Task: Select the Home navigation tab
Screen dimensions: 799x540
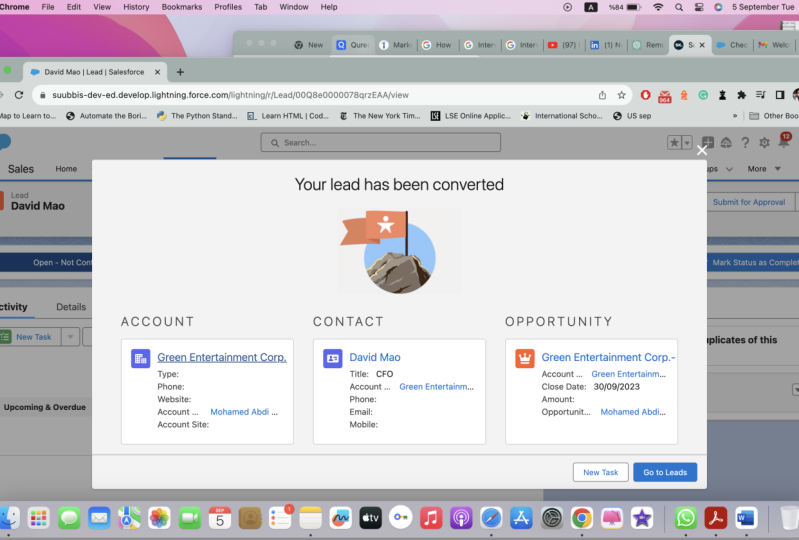Action: 66,169
